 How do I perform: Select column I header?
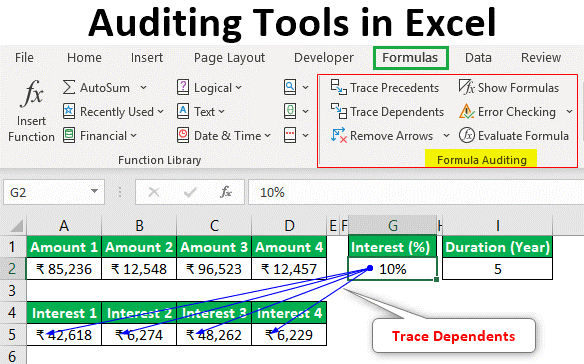[x=497, y=226]
